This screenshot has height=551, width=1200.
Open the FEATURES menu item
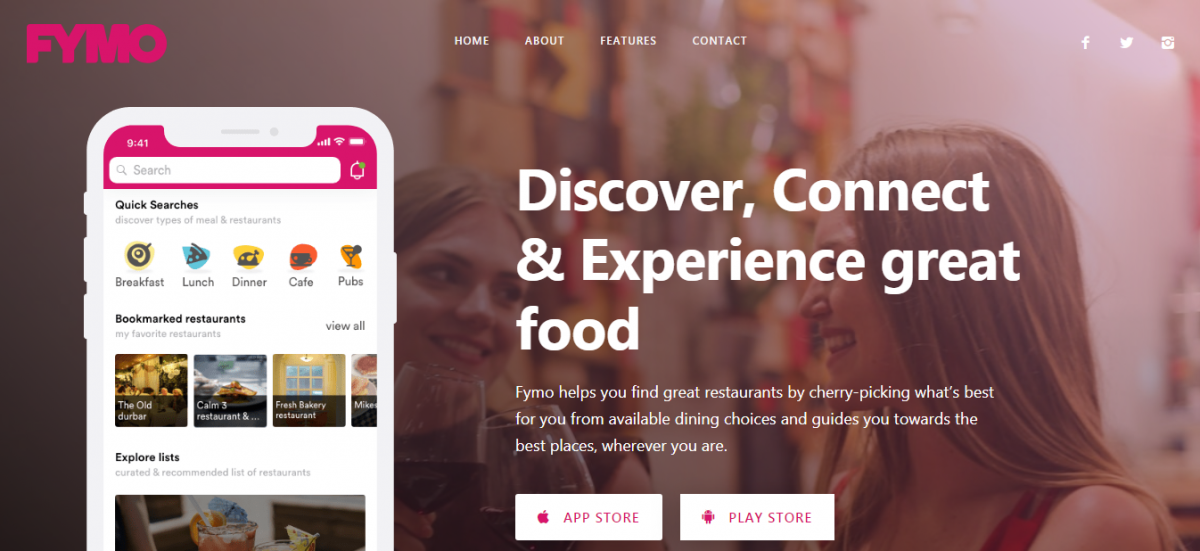point(628,41)
